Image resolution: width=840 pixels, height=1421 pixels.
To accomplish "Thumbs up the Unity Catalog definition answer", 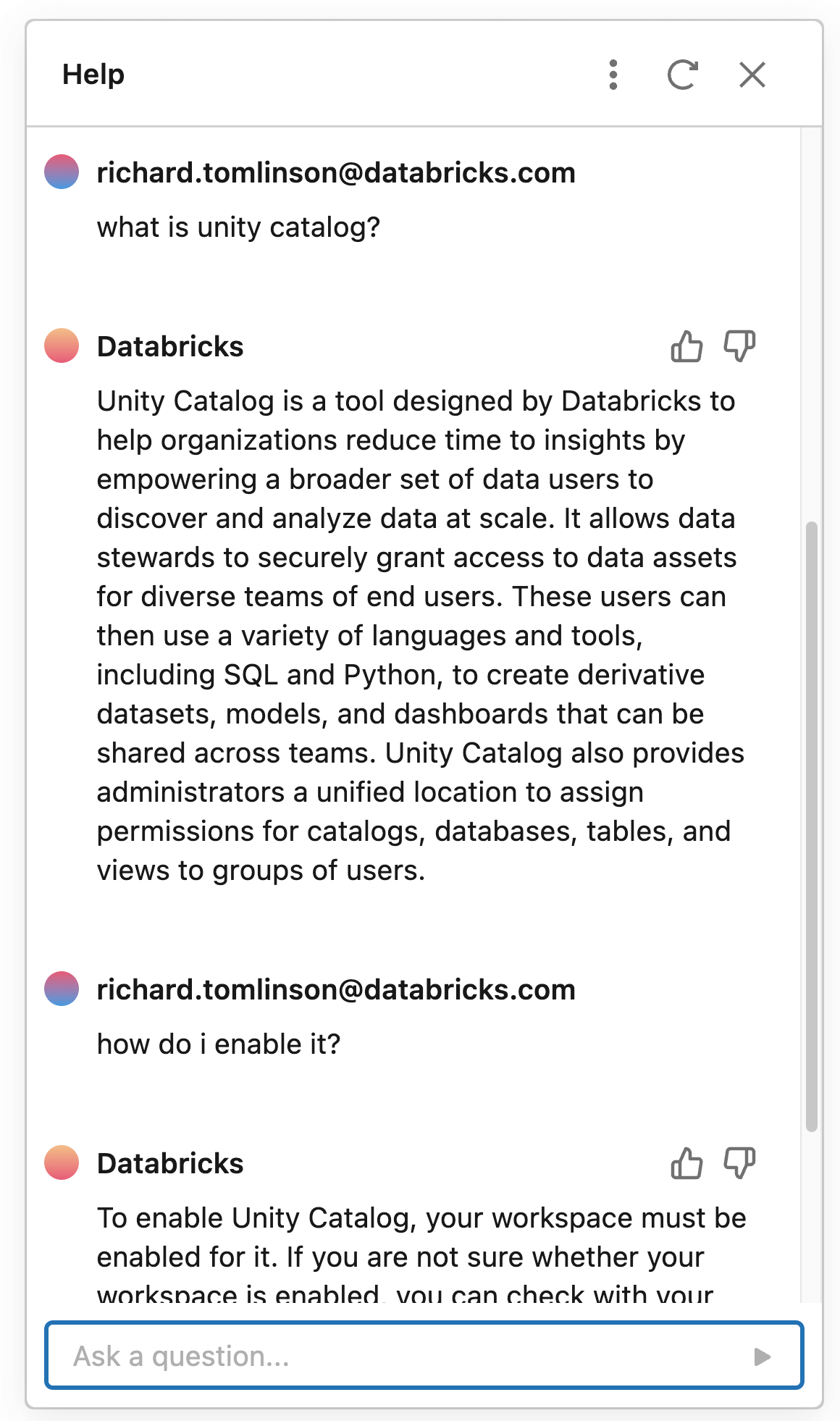I will coord(686,346).
